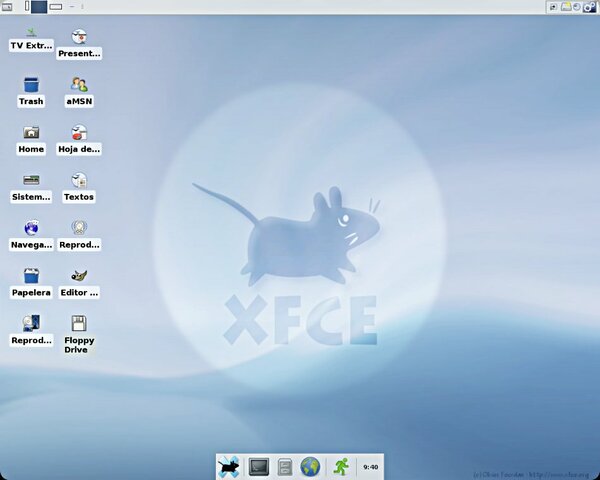Launch the Navega... web browser desktop icon

click(31, 235)
